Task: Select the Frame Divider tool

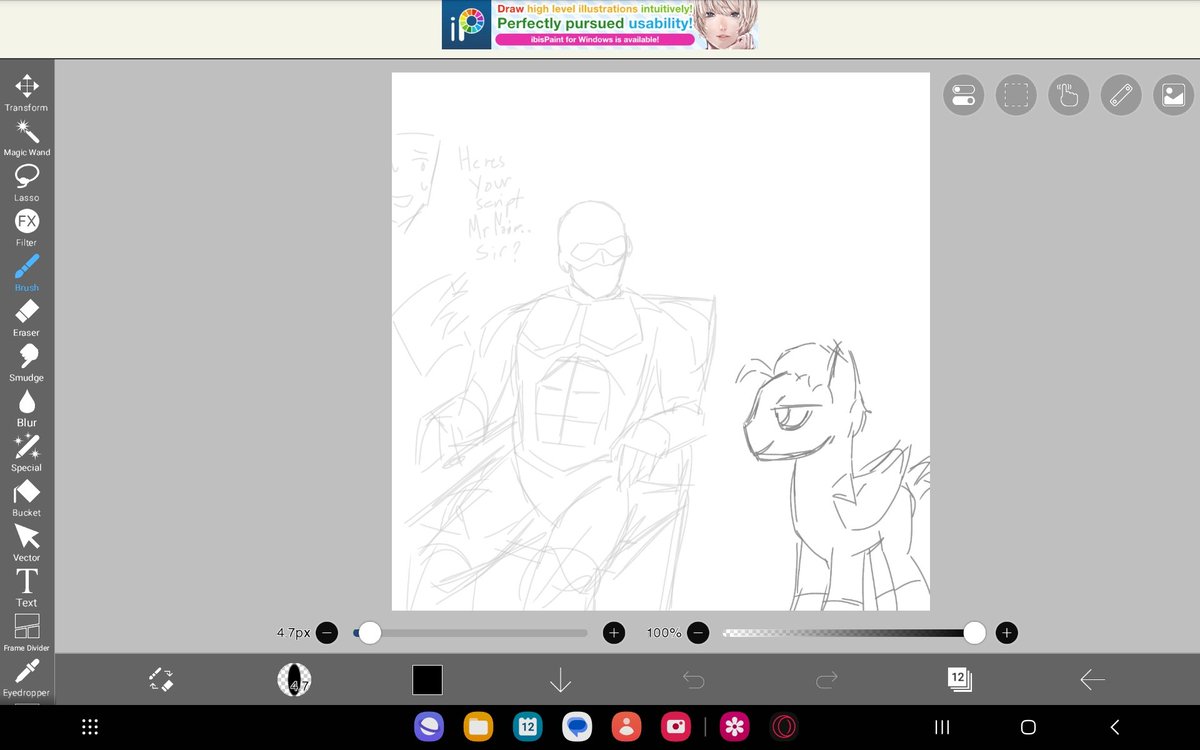Action: coord(27,633)
